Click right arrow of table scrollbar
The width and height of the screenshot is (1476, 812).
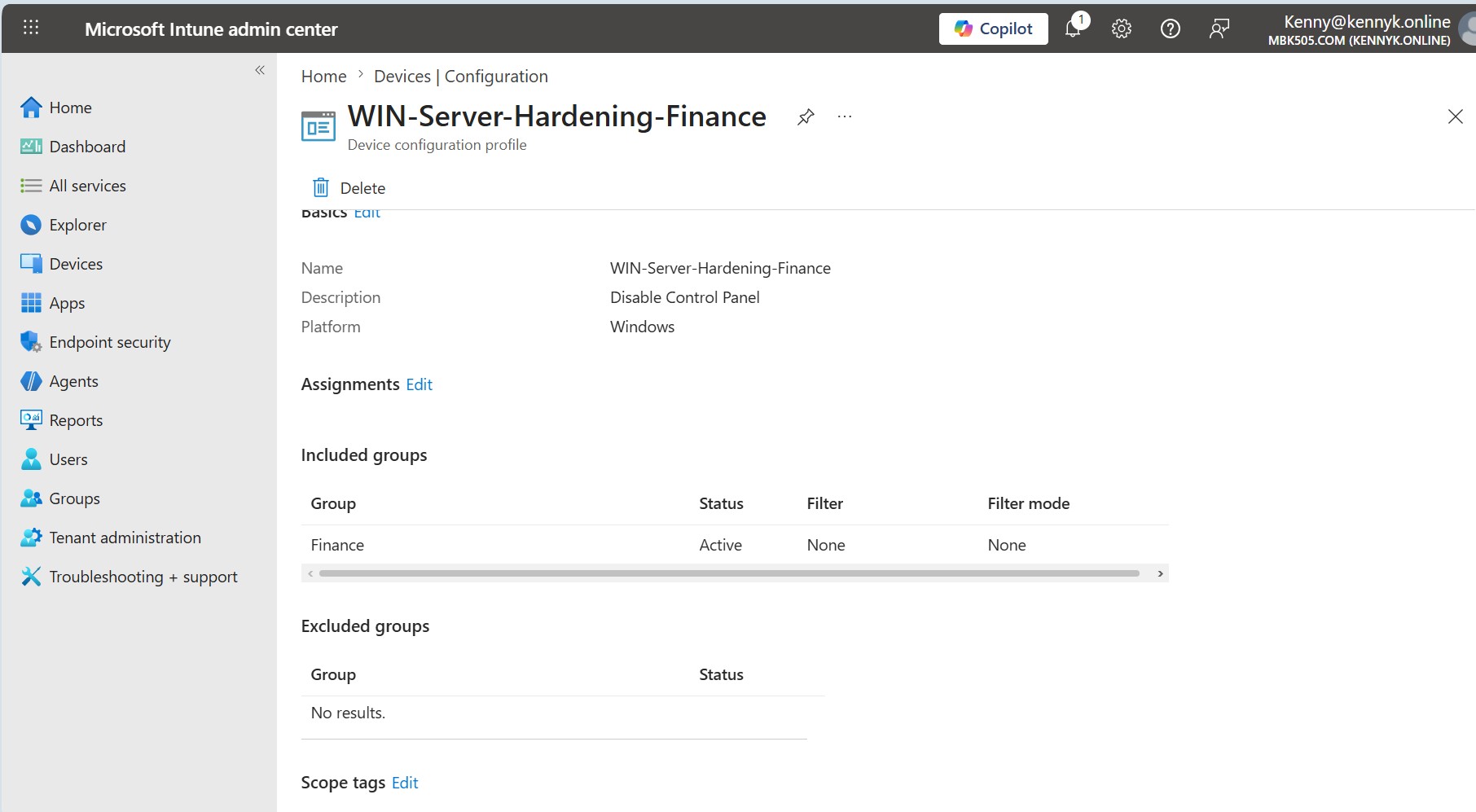[1160, 573]
